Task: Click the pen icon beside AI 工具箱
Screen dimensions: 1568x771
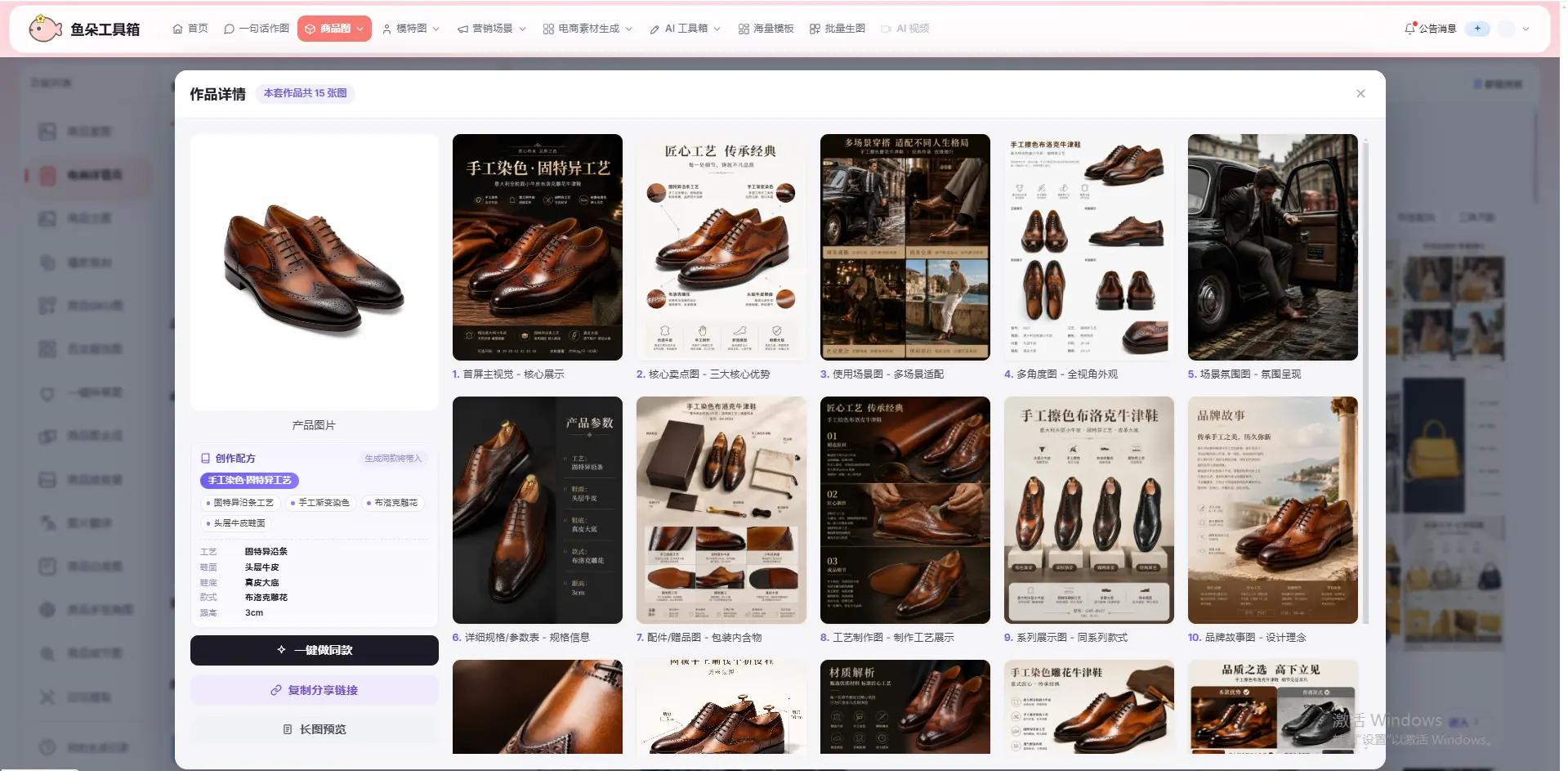Action: (654, 29)
